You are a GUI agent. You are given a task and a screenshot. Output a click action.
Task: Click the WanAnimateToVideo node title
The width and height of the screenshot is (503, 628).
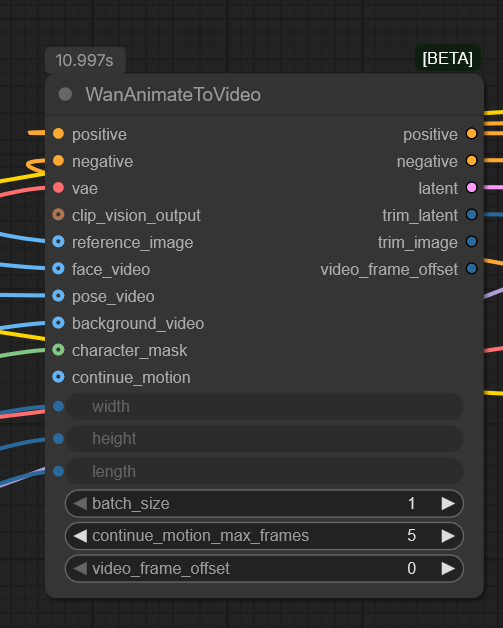(x=173, y=95)
